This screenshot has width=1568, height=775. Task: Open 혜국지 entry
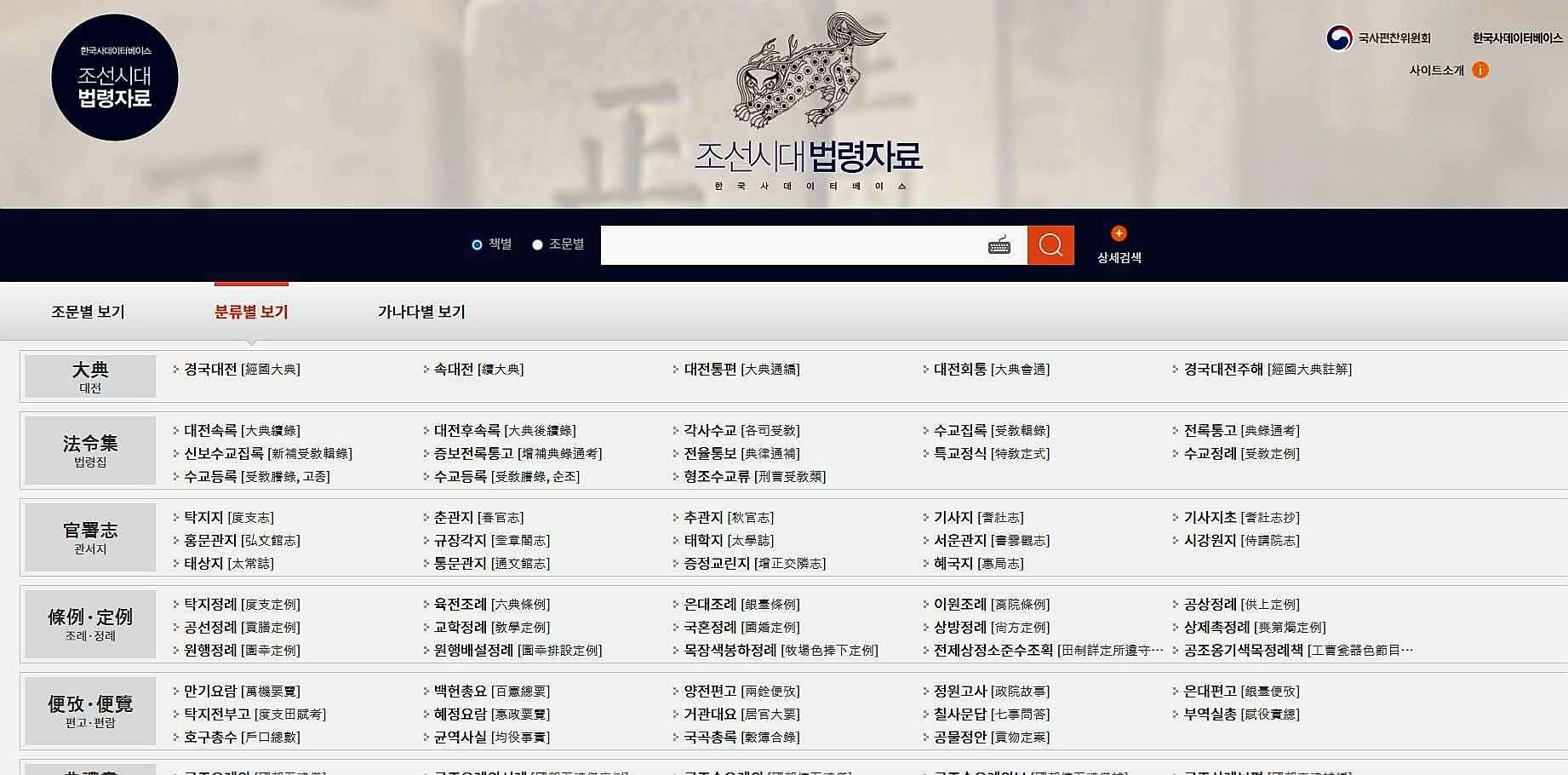point(979,564)
